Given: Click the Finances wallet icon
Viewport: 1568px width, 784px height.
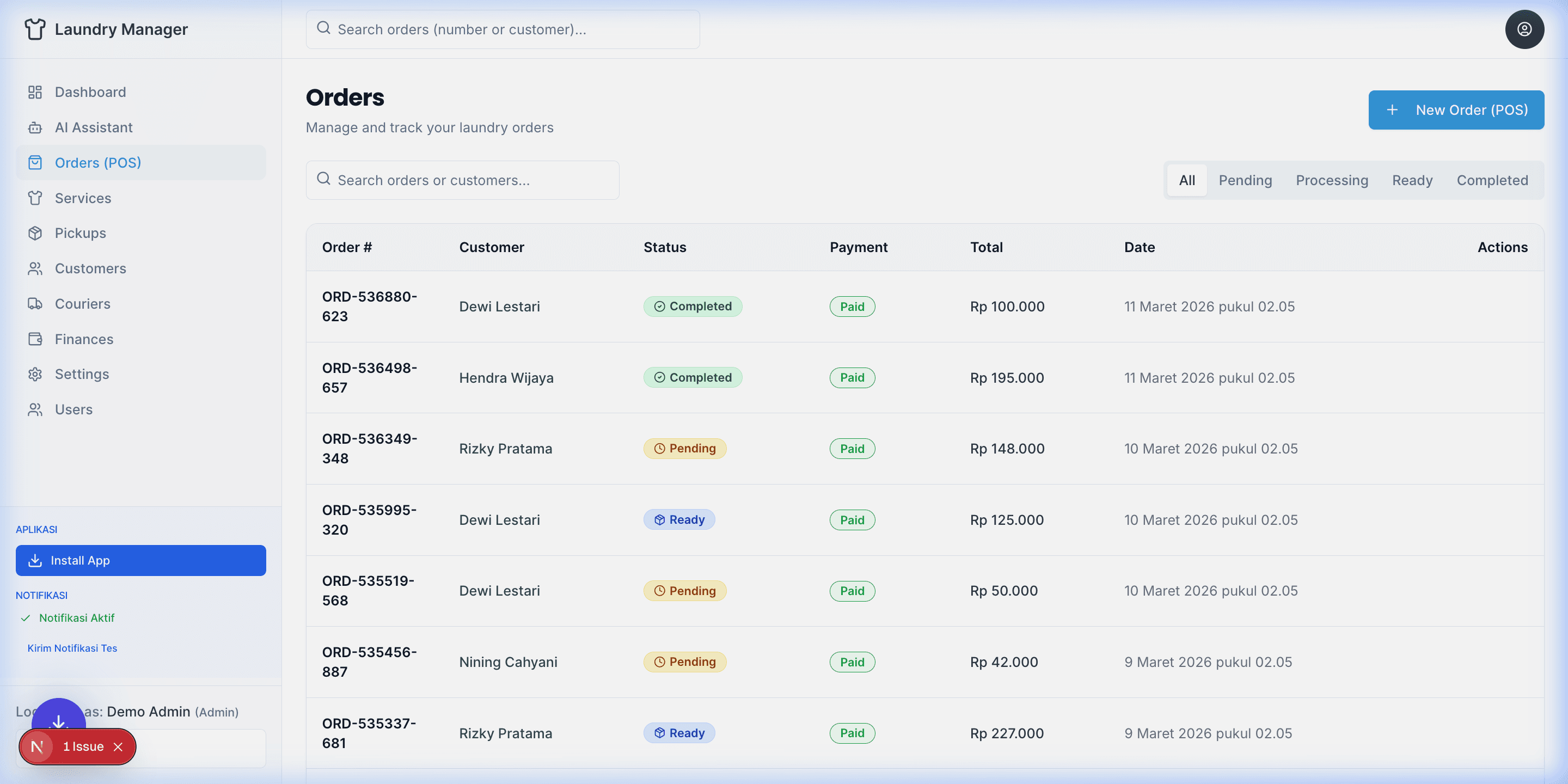Looking at the screenshot, I should coord(35,339).
